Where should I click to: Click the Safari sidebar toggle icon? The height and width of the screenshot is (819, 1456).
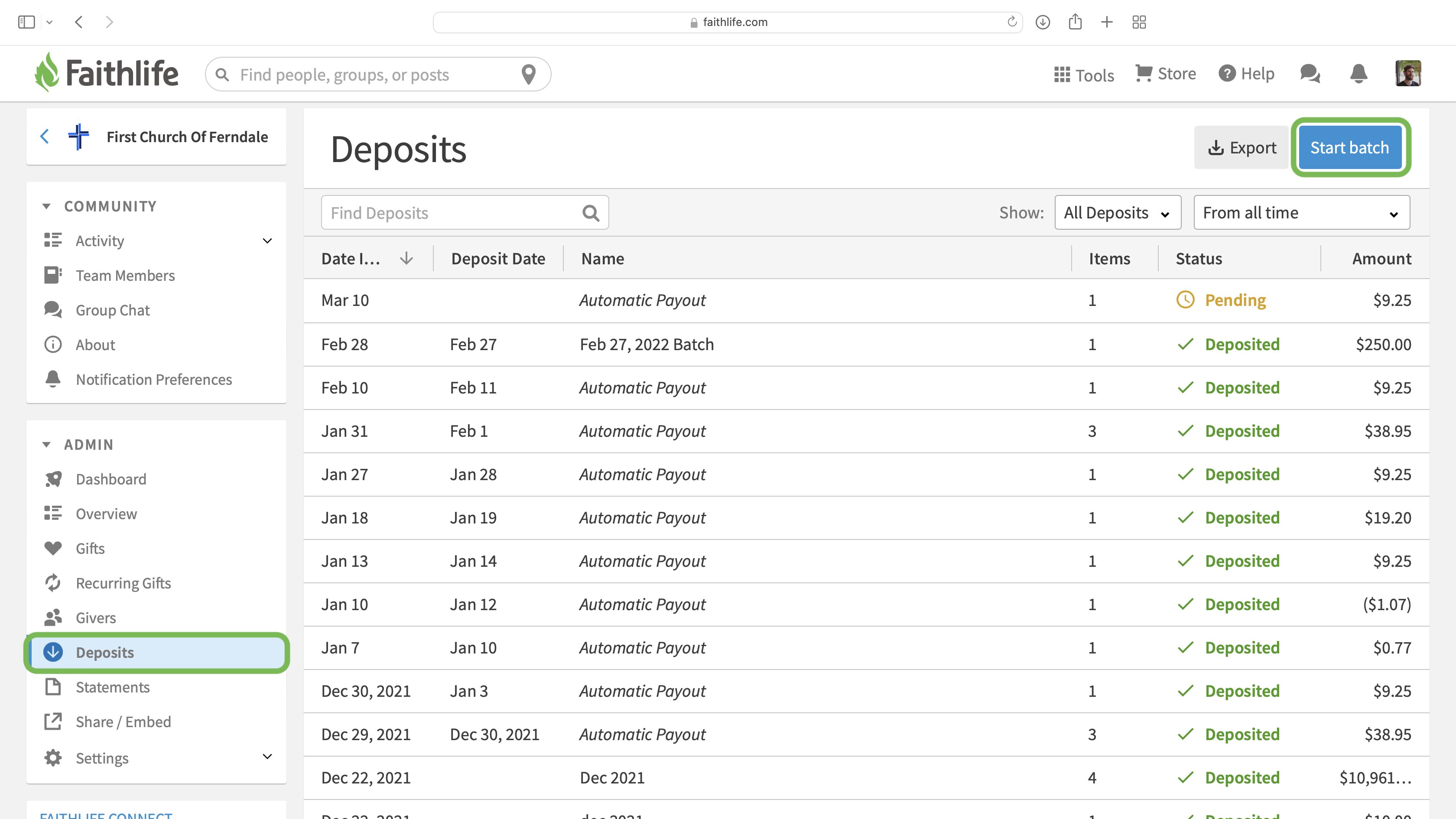[26, 22]
